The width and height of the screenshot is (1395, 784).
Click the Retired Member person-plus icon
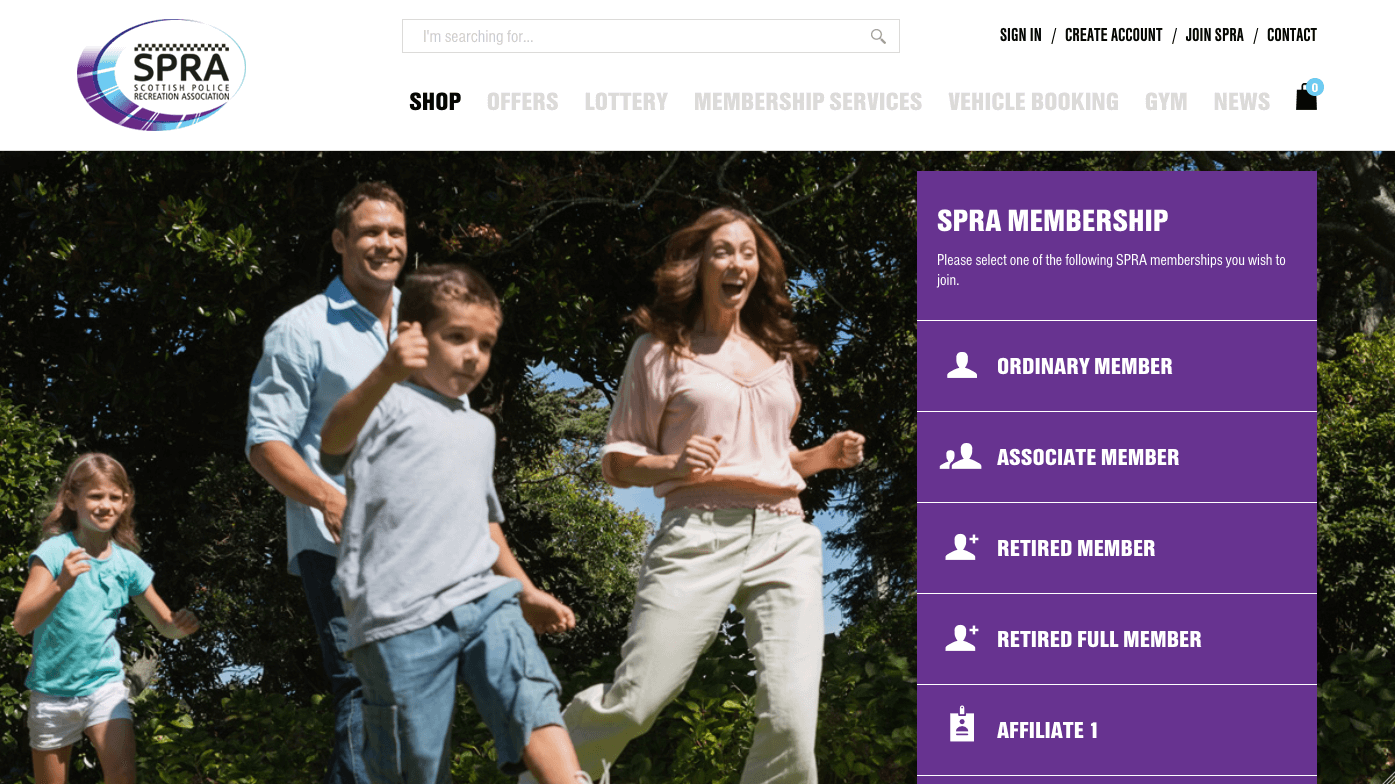962,548
